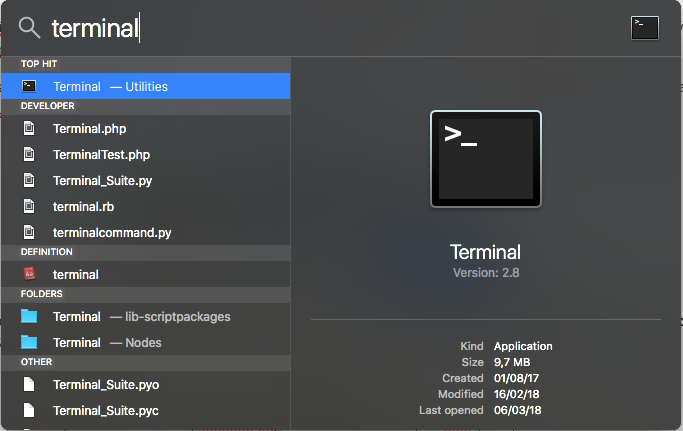Click the Kind value "Application"

[523, 346]
